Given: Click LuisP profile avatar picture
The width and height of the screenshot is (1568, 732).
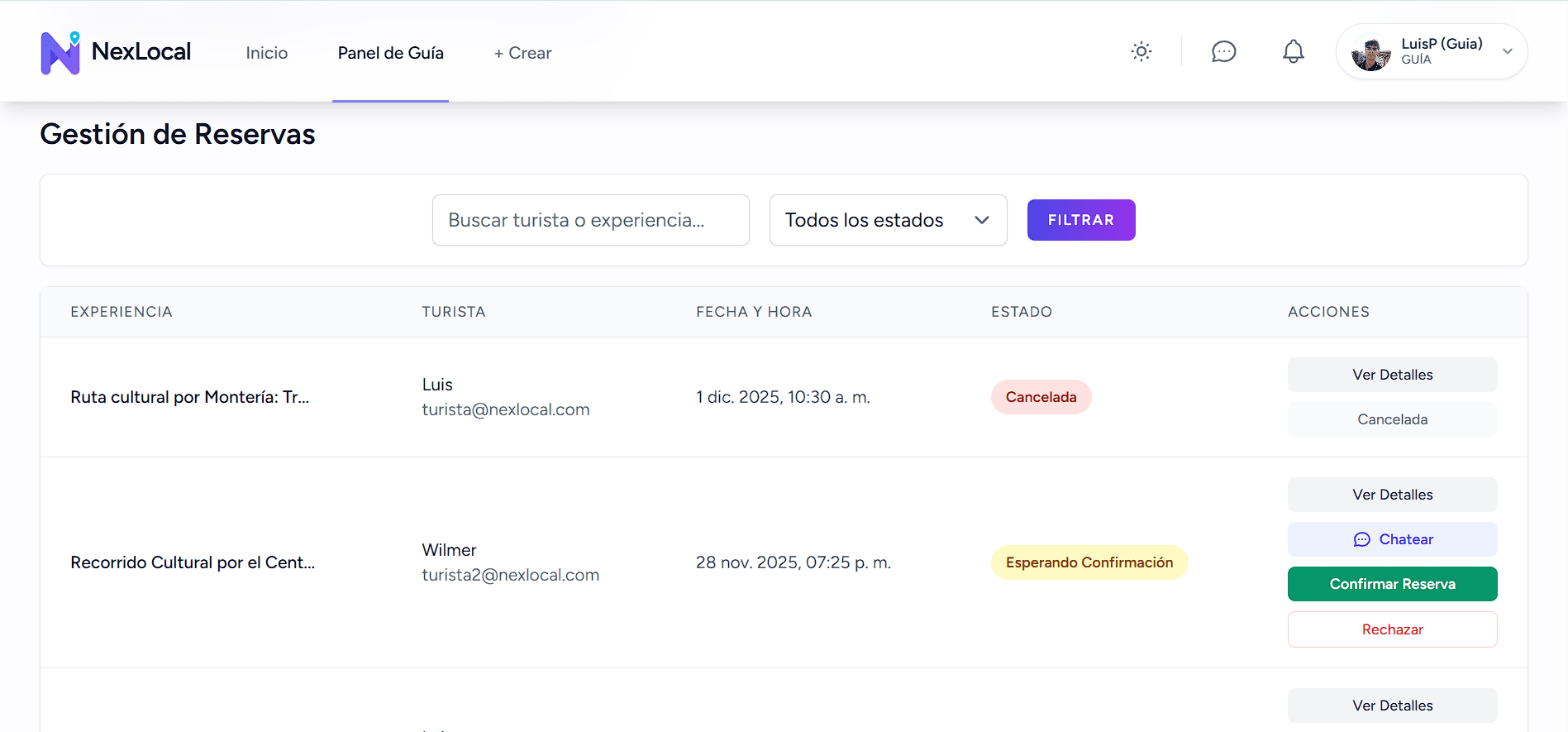Looking at the screenshot, I should 1371,52.
